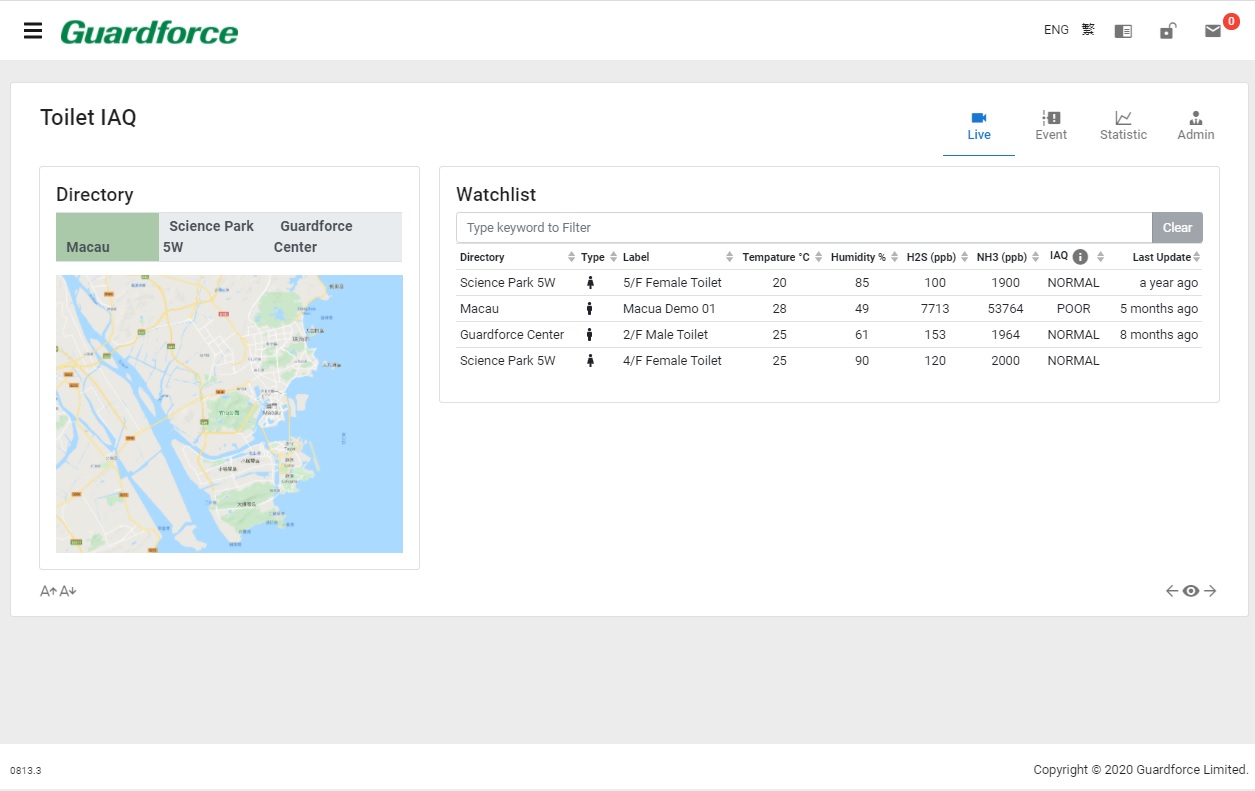Viewport: 1255px width, 791px height.
Task: Click the Directory panel heading
Action: (x=95, y=194)
